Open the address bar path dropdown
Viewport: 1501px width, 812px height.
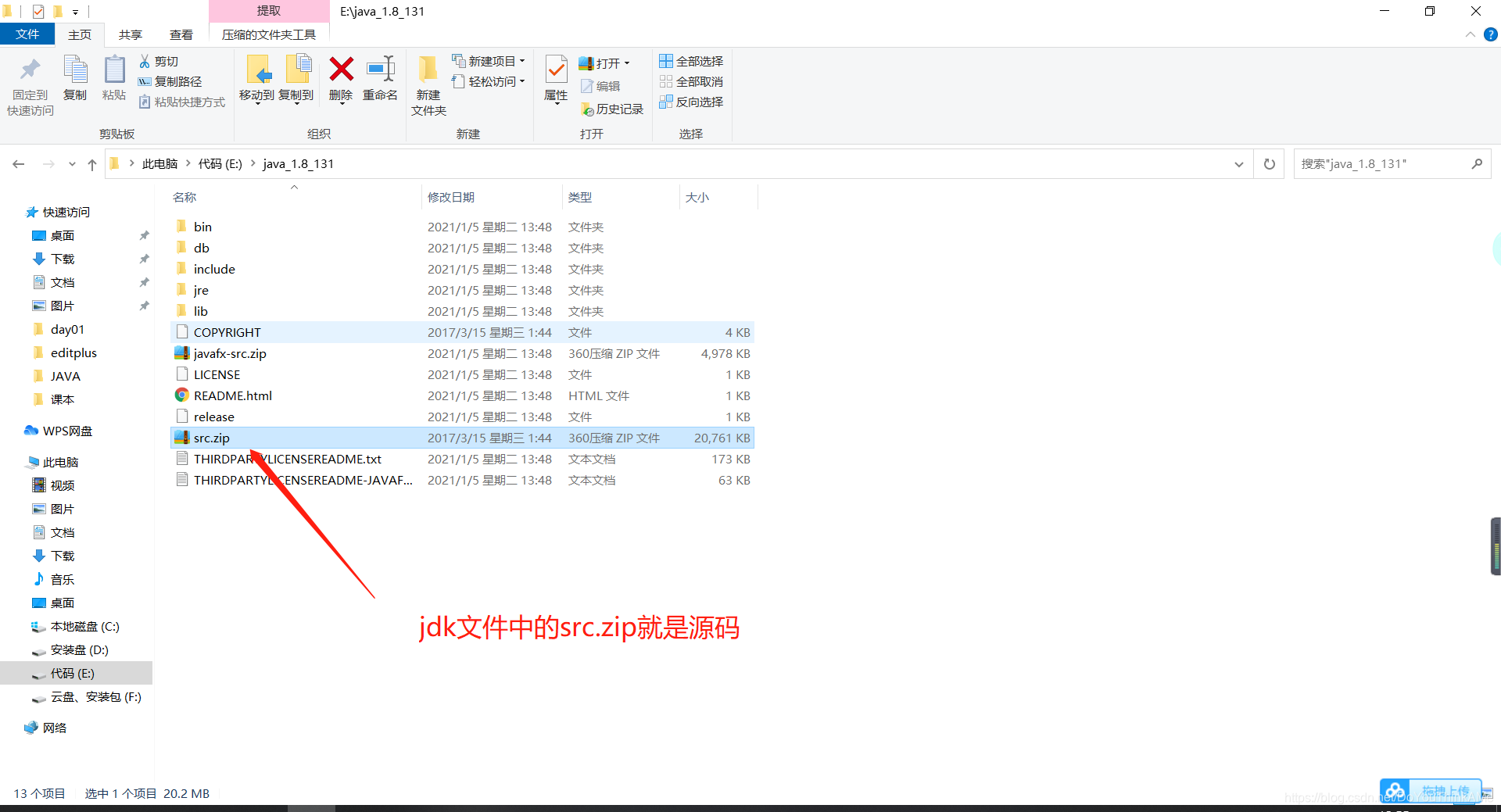1238,164
